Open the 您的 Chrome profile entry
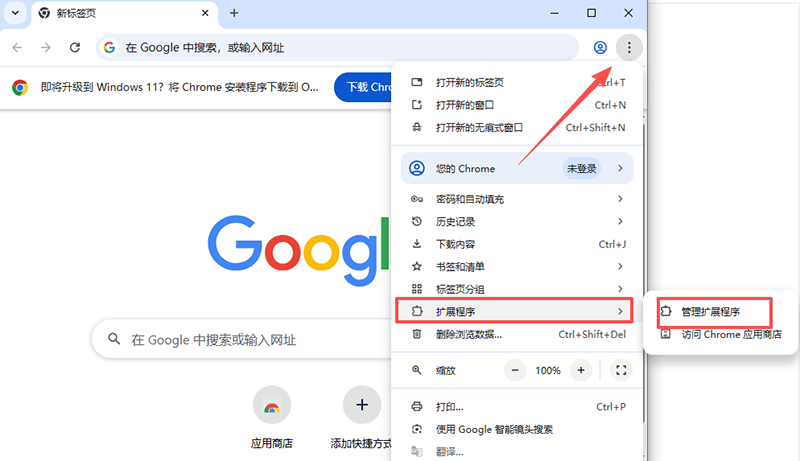The height and width of the screenshot is (461, 800). pos(517,168)
